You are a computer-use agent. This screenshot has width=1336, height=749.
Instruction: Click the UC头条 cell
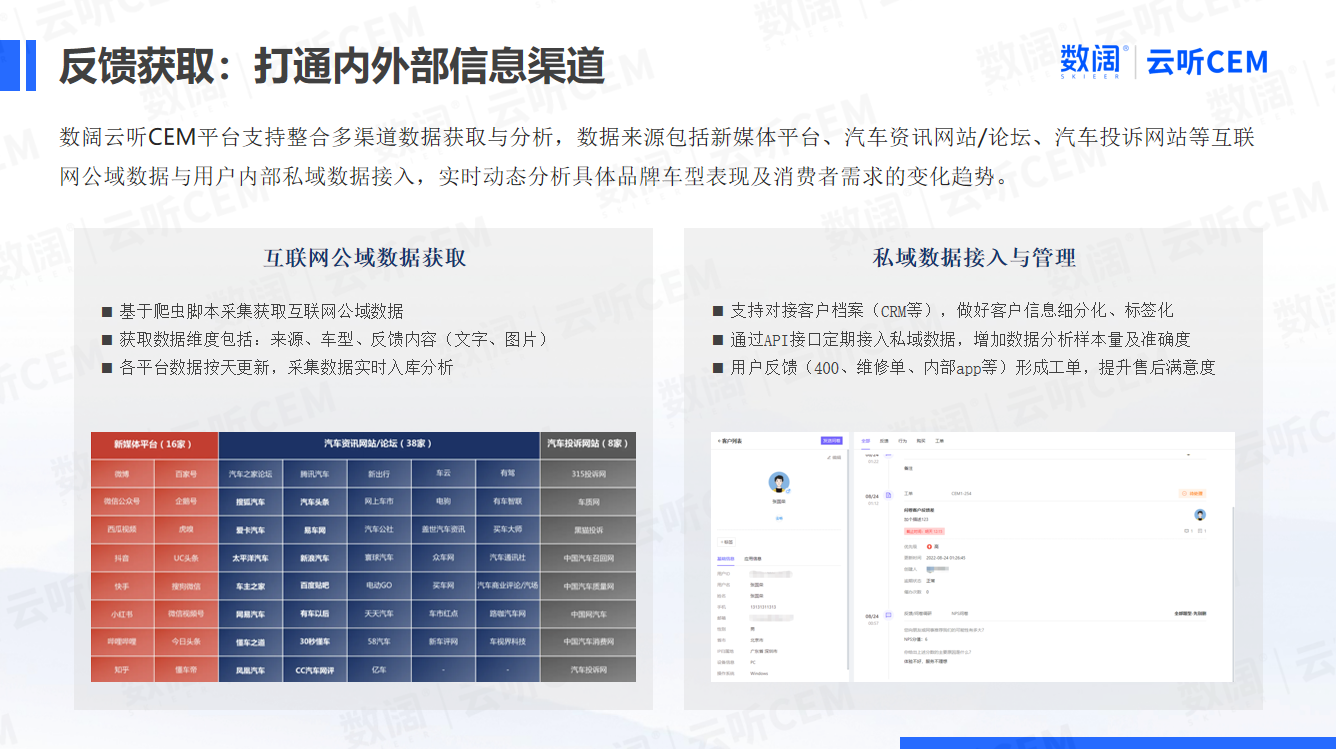pos(186,557)
